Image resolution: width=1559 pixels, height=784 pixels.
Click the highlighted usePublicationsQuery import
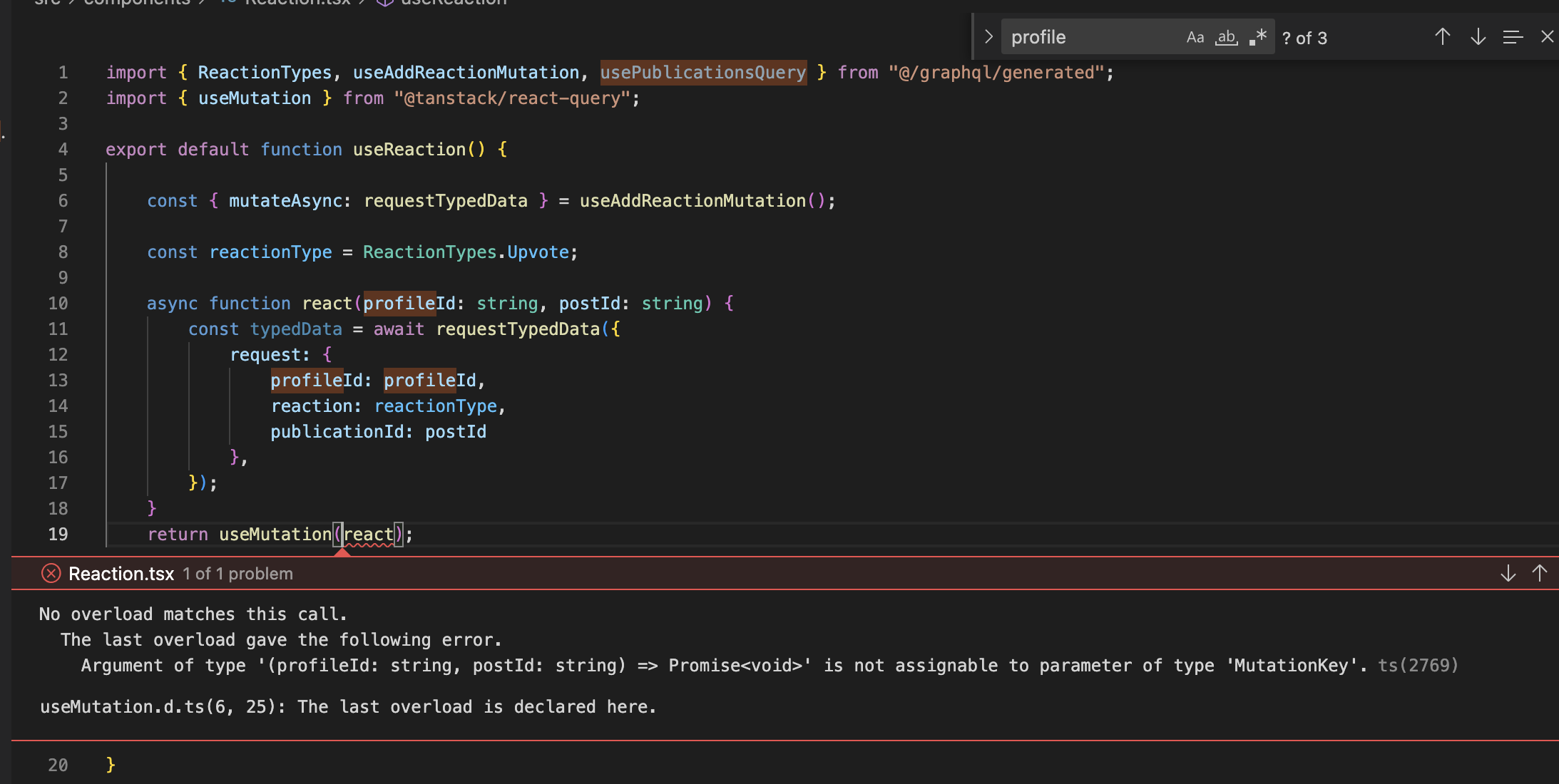(x=703, y=73)
